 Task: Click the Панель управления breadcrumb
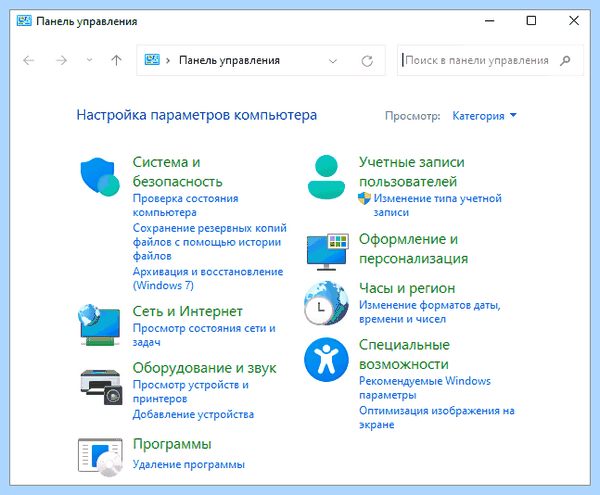(x=229, y=60)
